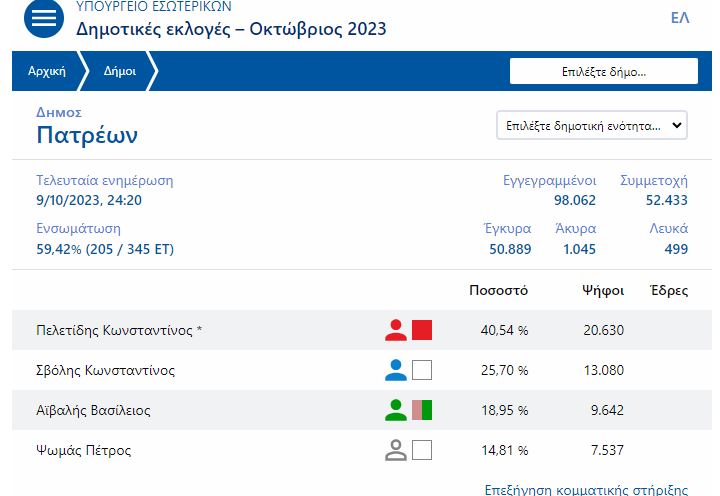
Task: Click the blue person icon for Σβόλης
Action: pyautogui.click(x=396, y=370)
